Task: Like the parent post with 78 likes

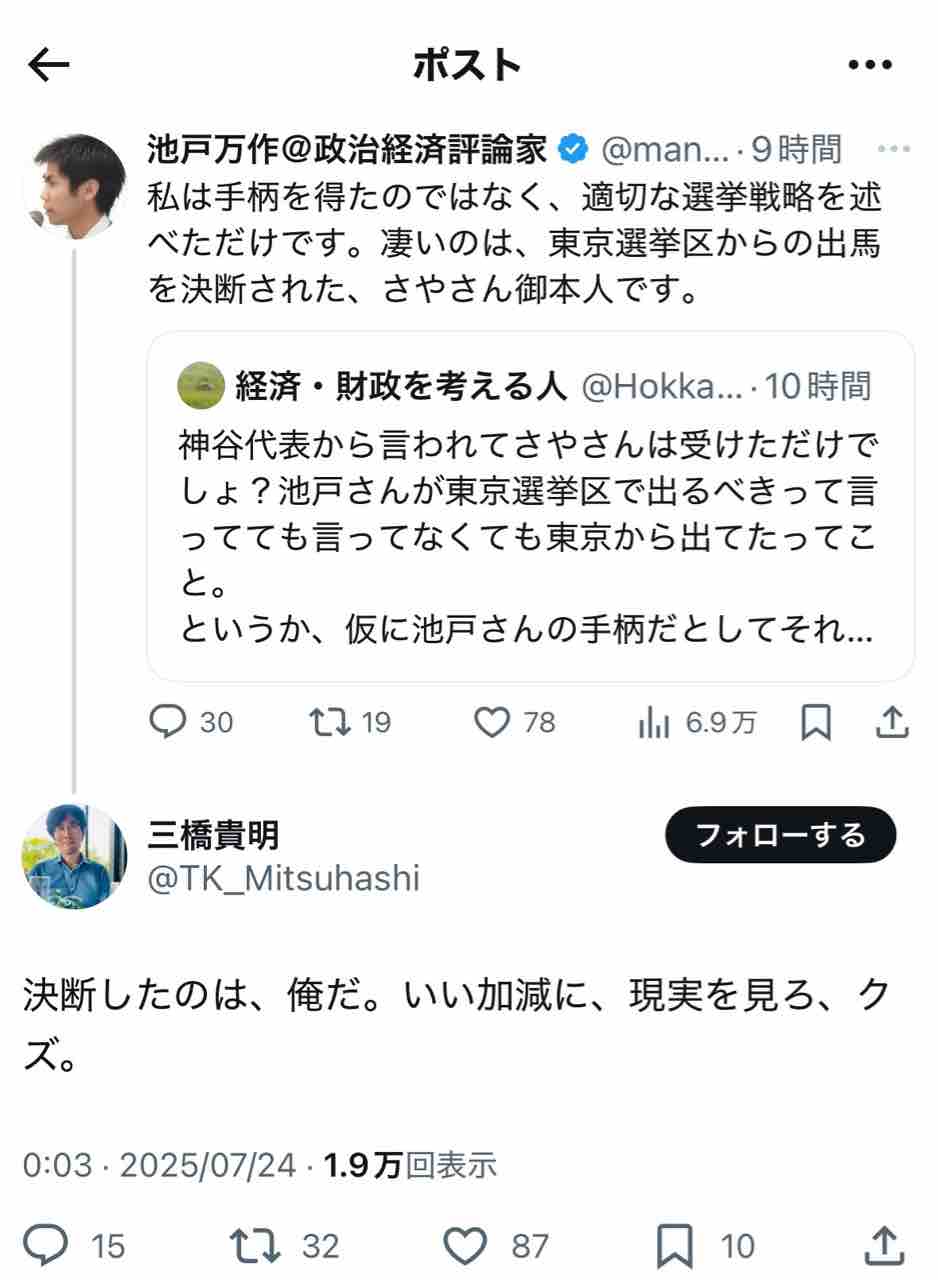Action: [491, 722]
